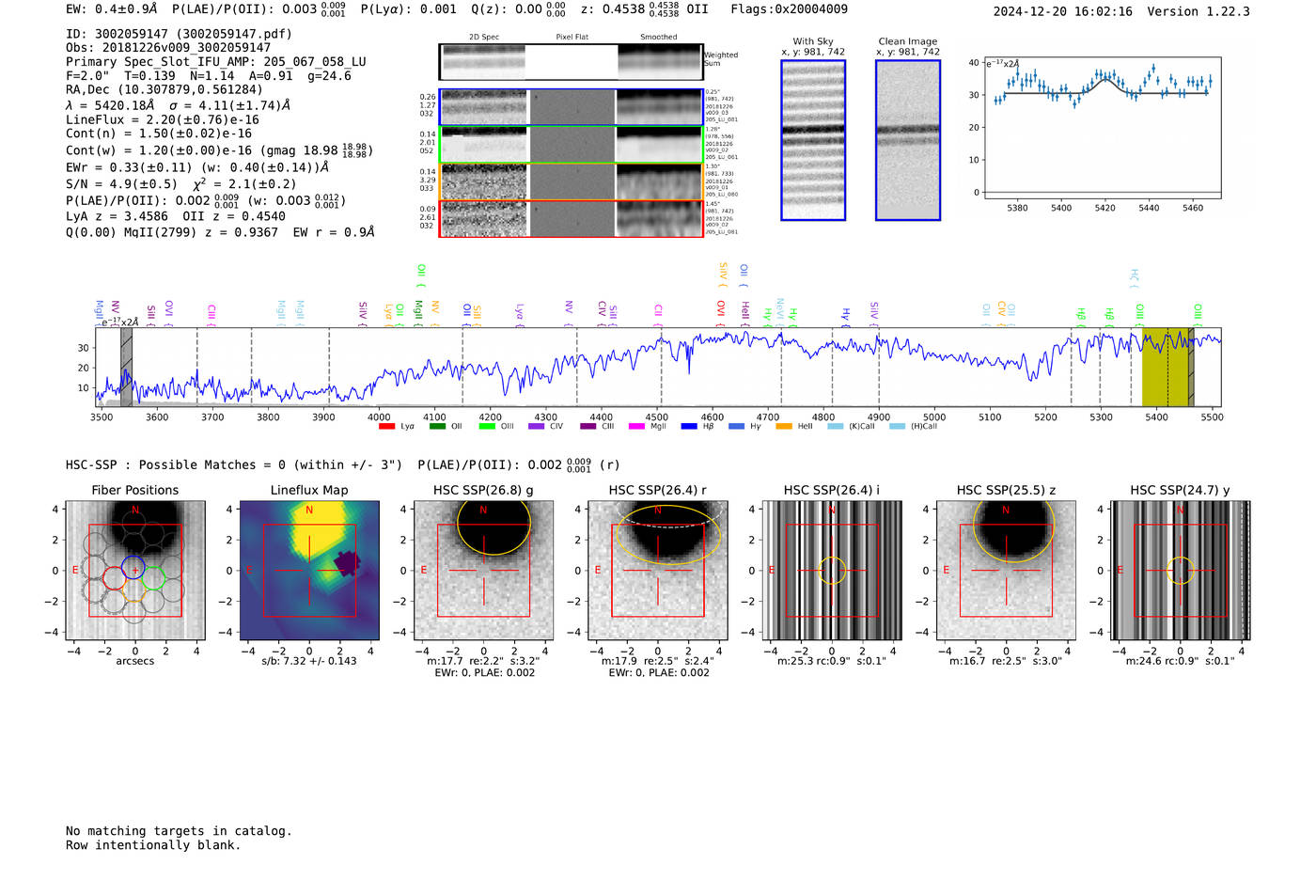
Task: Click the Pixel Flat column header
Action: pos(572,37)
